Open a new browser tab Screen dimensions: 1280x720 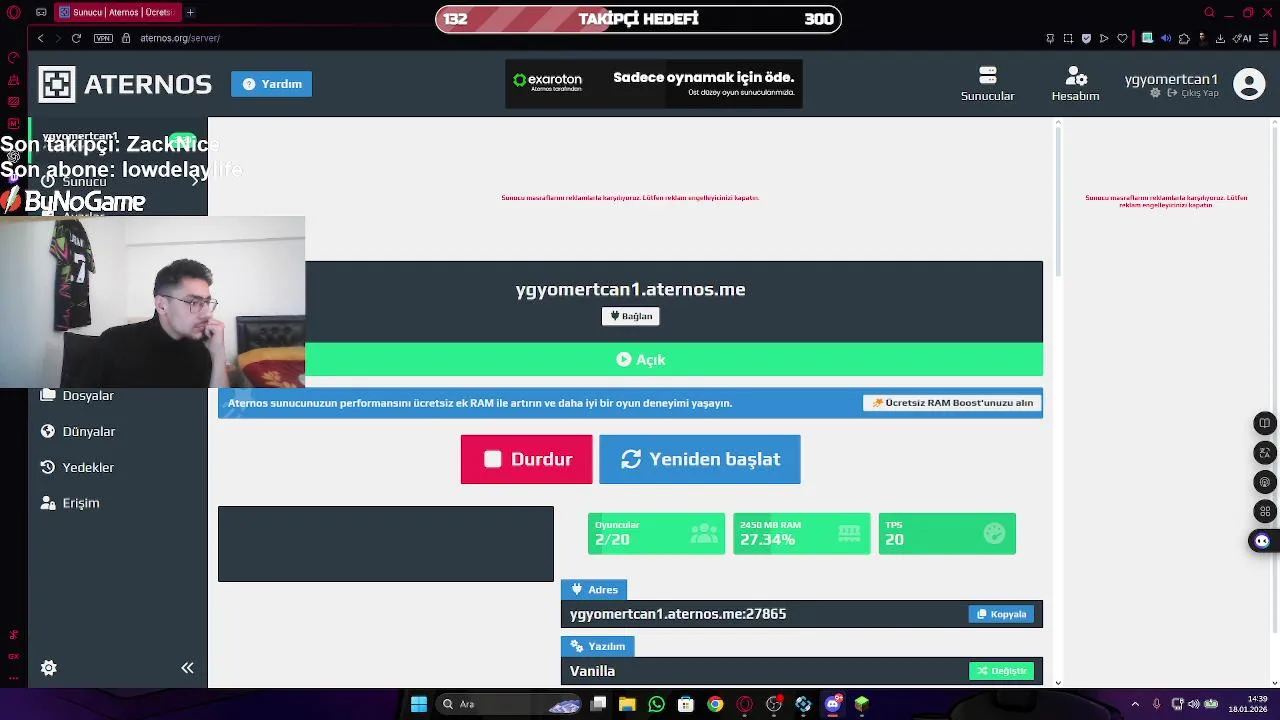point(190,12)
